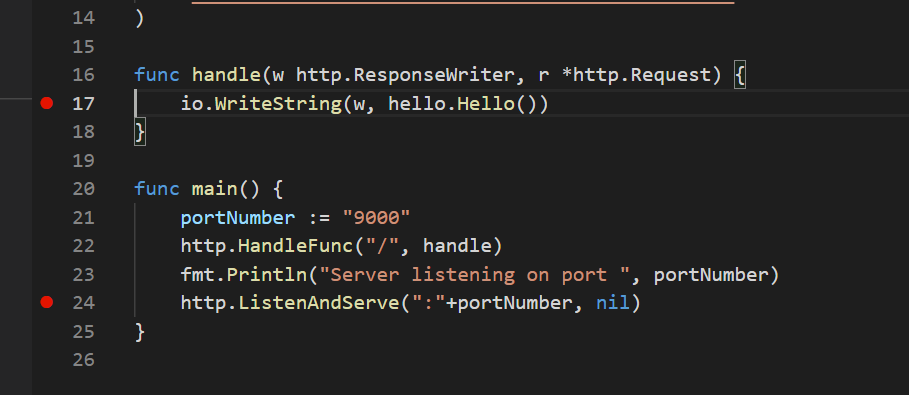The height and width of the screenshot is (395, 909).
Task: Click the main function name
Action: [214, 189]
